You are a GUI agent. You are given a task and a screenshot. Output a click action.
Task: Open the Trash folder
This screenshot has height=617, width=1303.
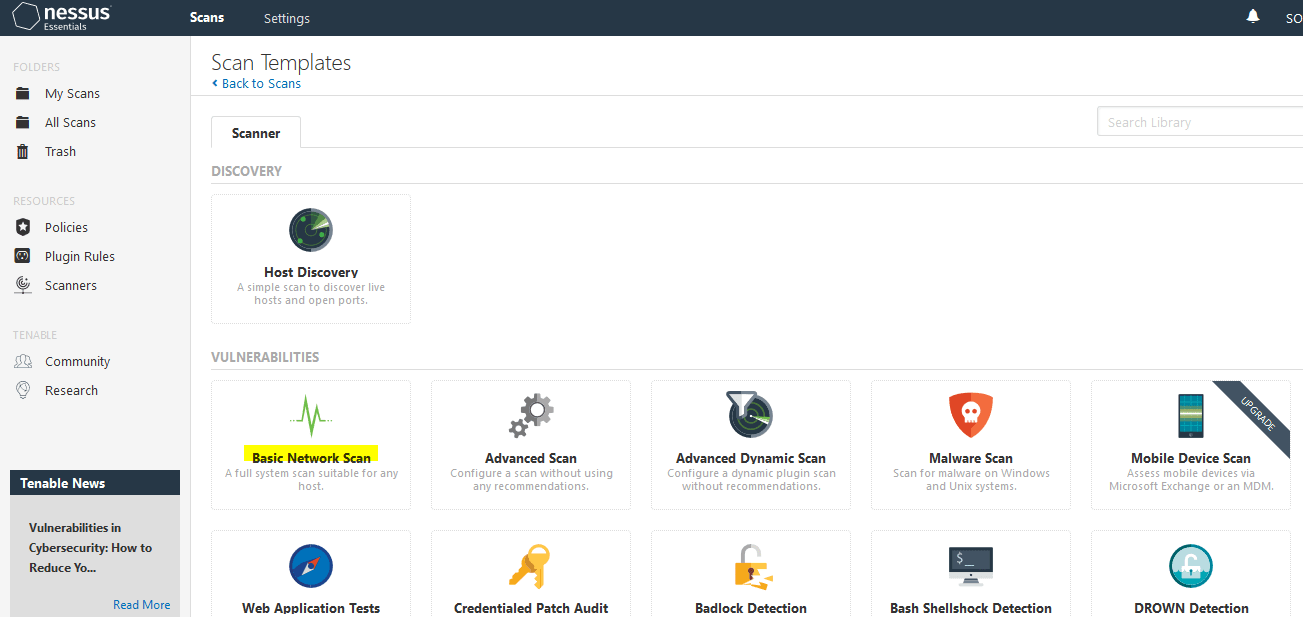point(60,151)
